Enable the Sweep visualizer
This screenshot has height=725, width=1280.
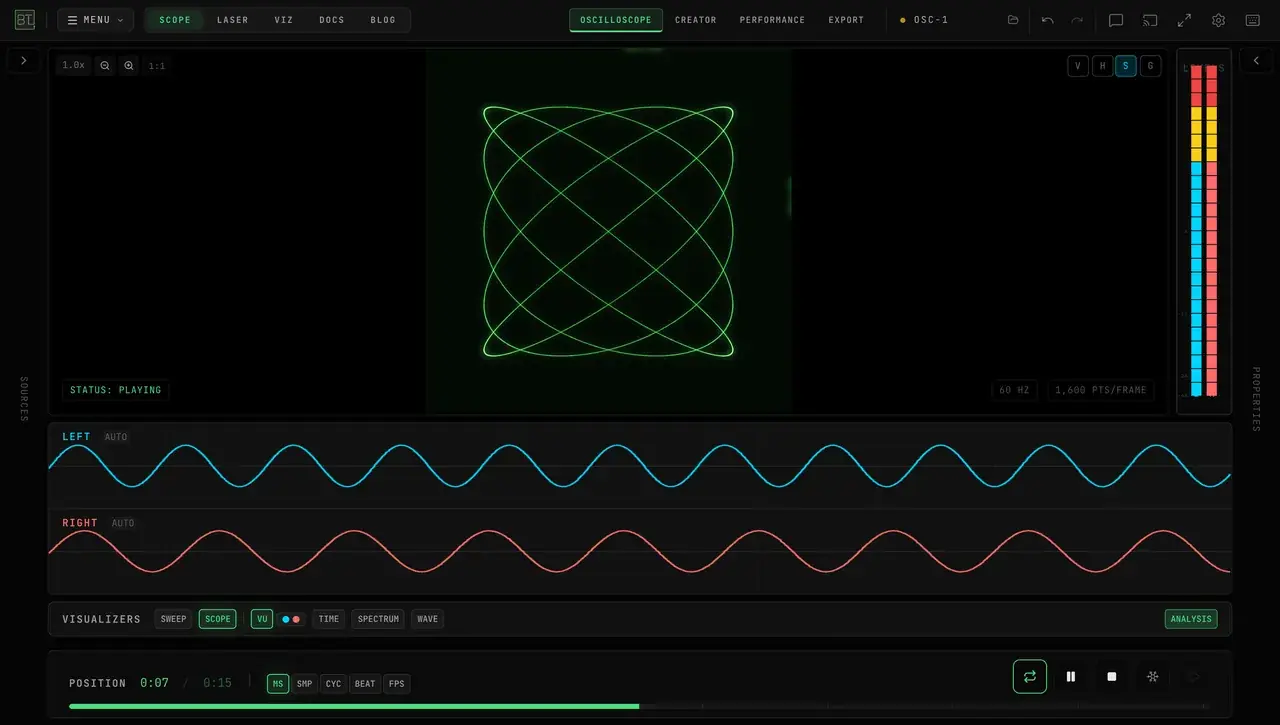coord(174,619)
